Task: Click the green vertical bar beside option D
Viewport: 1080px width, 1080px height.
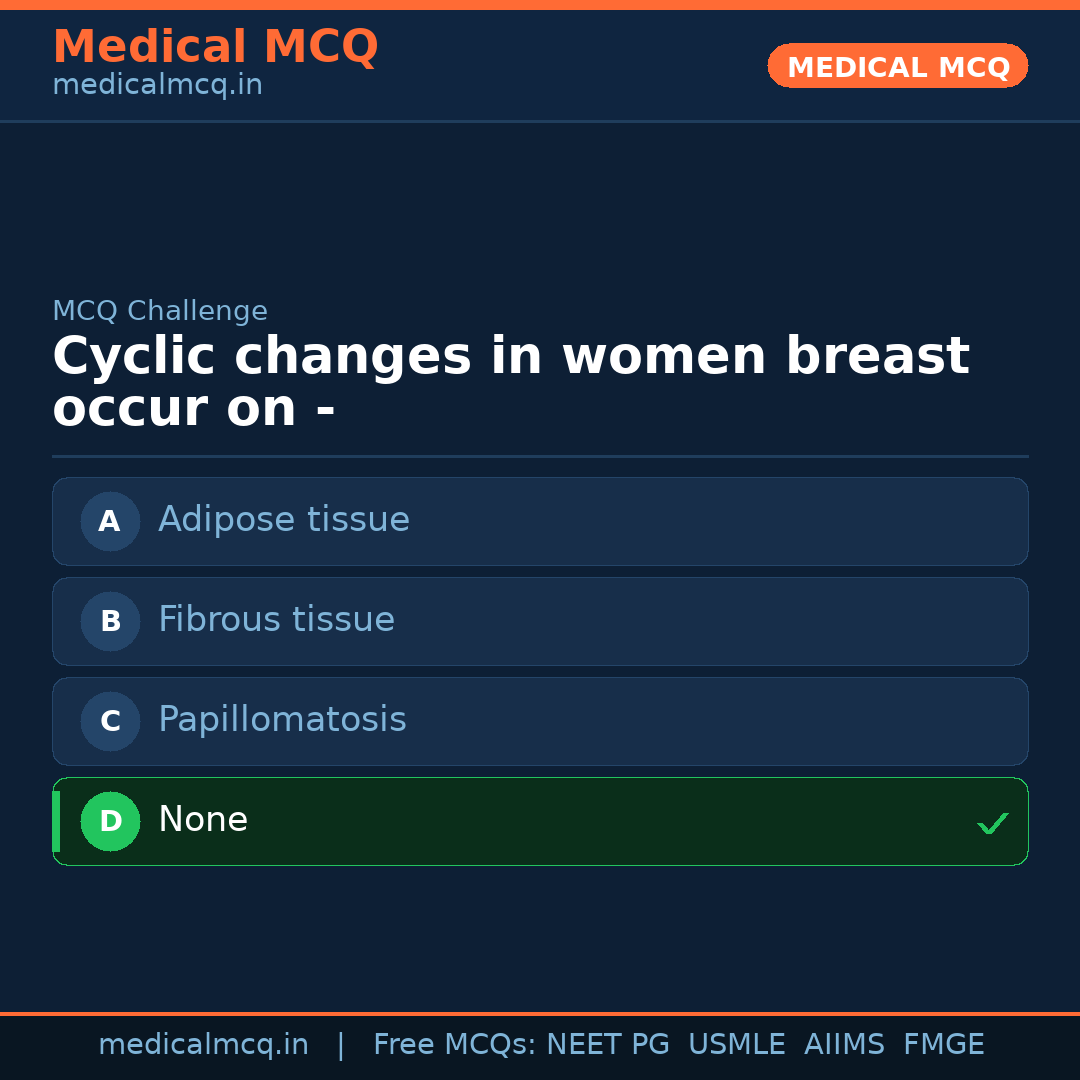Action: [x=56, y=821]
